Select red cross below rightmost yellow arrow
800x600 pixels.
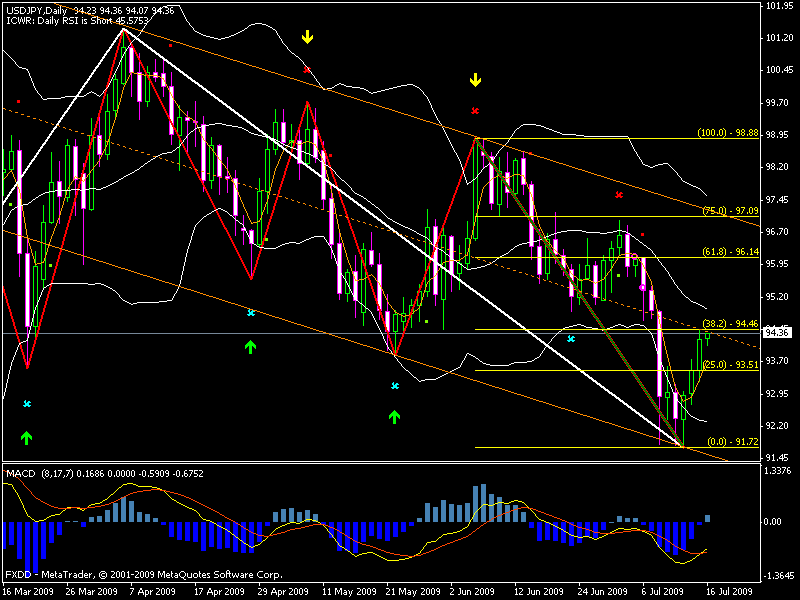[476, 110]
